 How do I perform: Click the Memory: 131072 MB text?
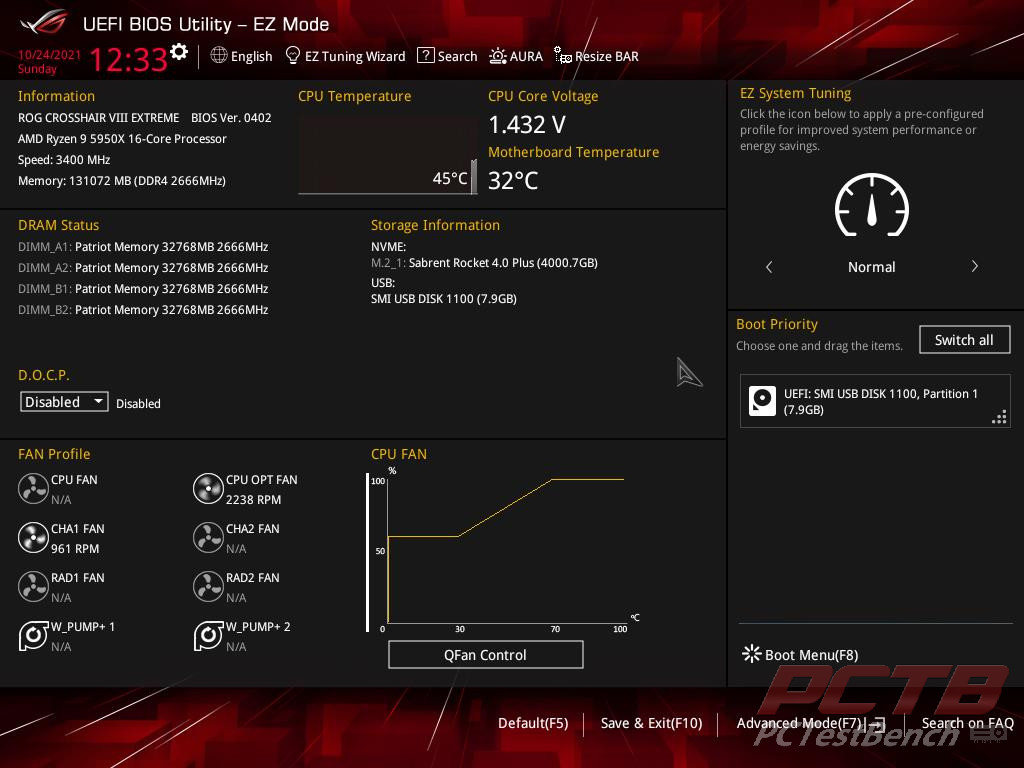tap(121, 181)
